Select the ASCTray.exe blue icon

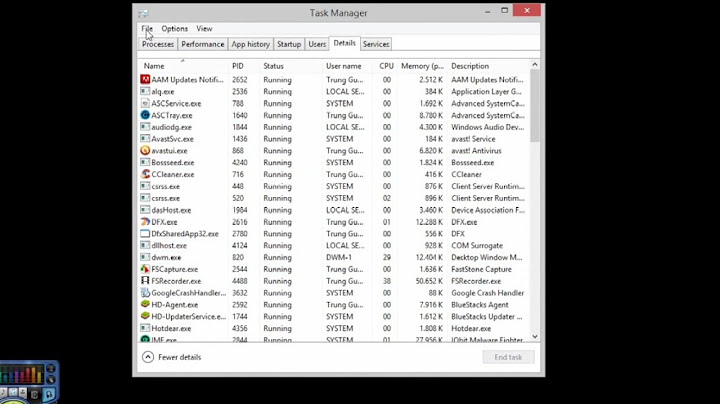(x=145, y=115)
